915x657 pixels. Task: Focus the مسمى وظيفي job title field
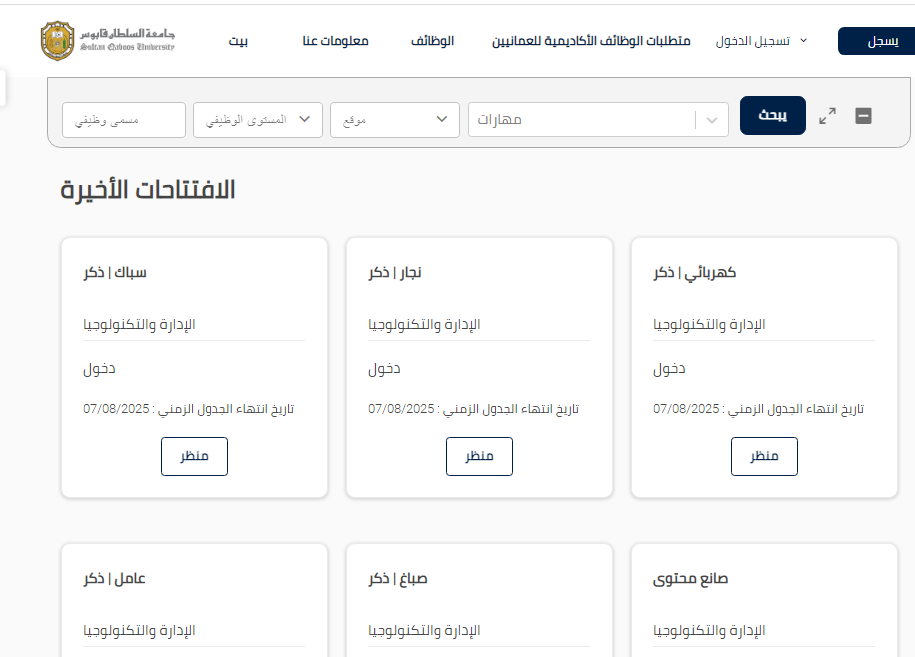click(x=124, y=120)
